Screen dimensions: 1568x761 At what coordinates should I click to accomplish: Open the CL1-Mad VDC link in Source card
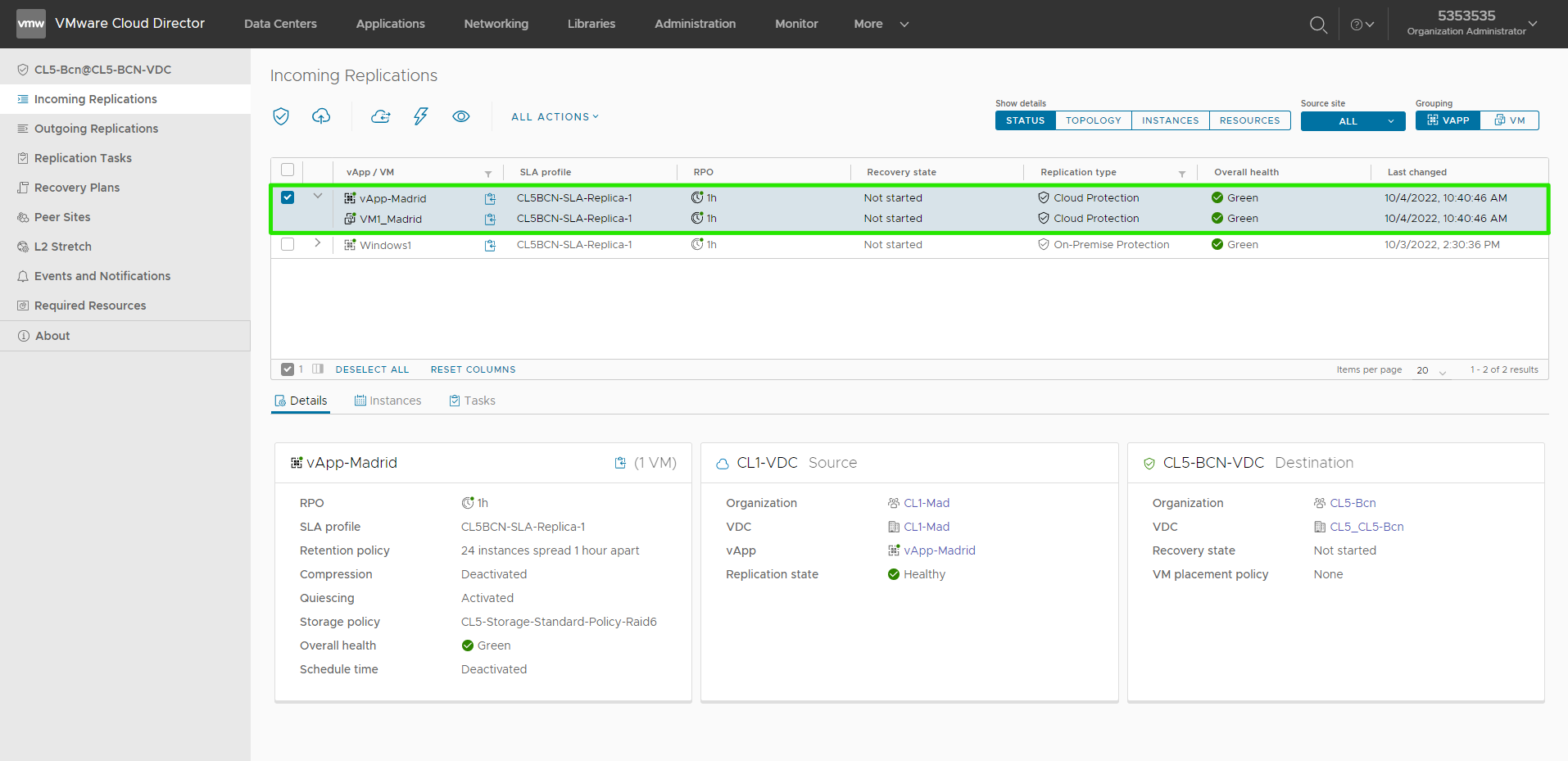tap(927, 527)
